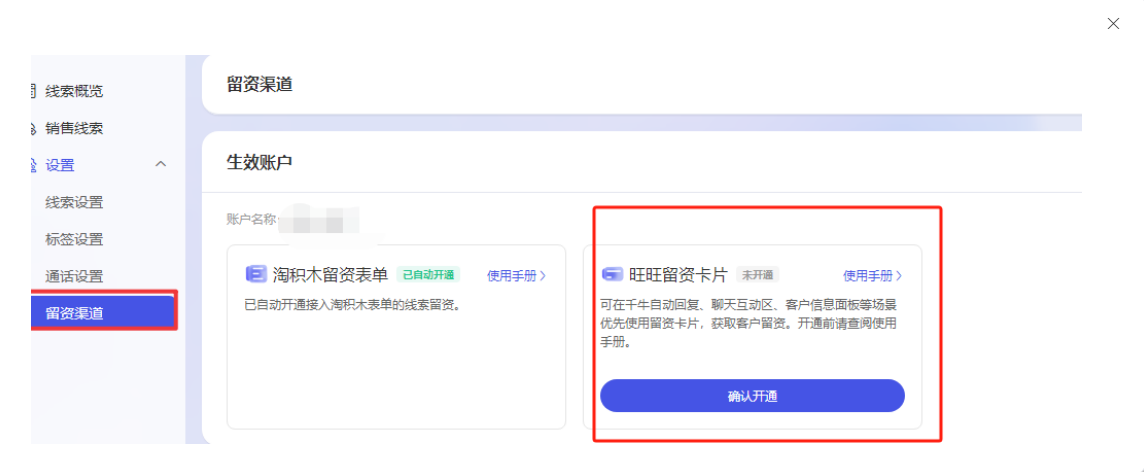Open 销售线索 in the sidebar
This screenshot has height=472, width=1144.
tap(74, 128)
